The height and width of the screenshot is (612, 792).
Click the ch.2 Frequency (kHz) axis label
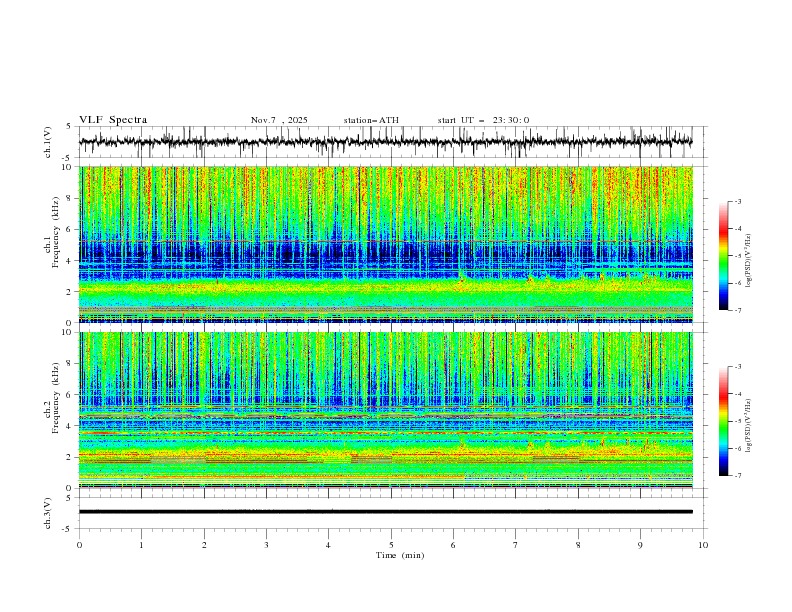click(x=52, y=410)
